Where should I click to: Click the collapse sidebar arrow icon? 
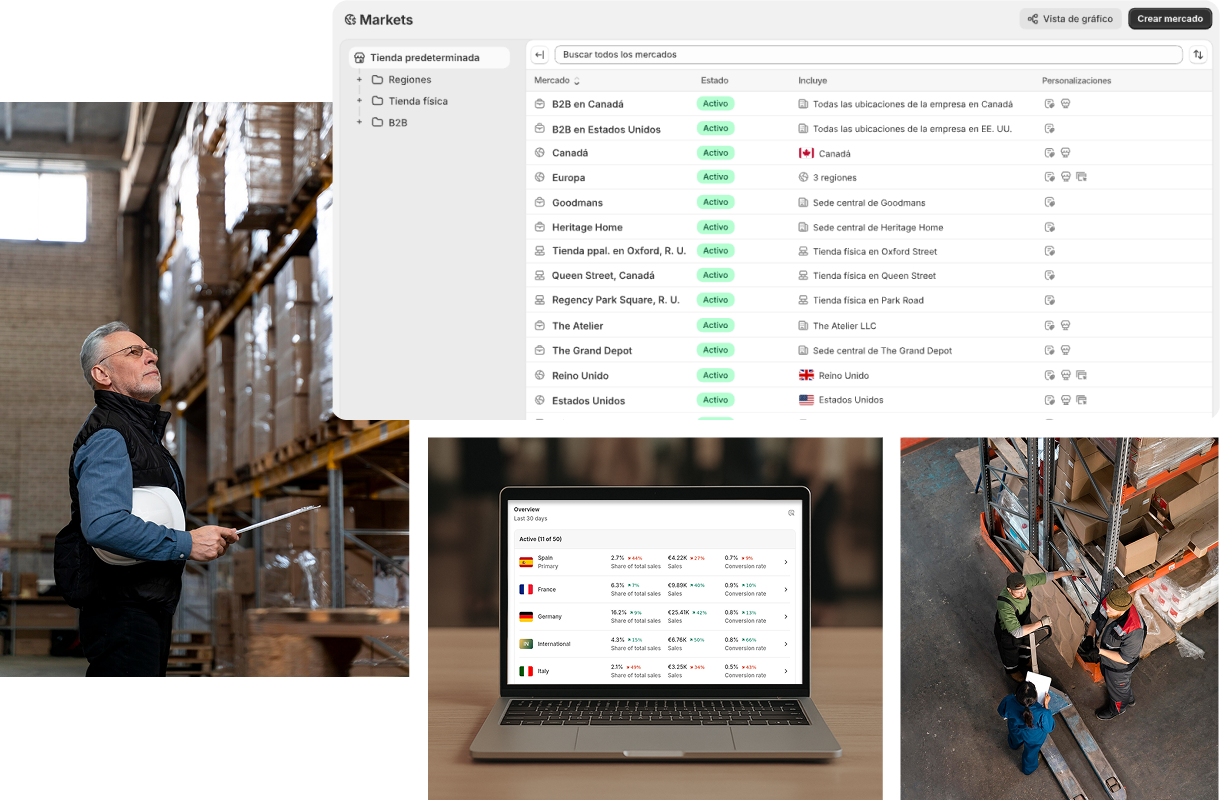pyautogui.click(x=540, y=55)
